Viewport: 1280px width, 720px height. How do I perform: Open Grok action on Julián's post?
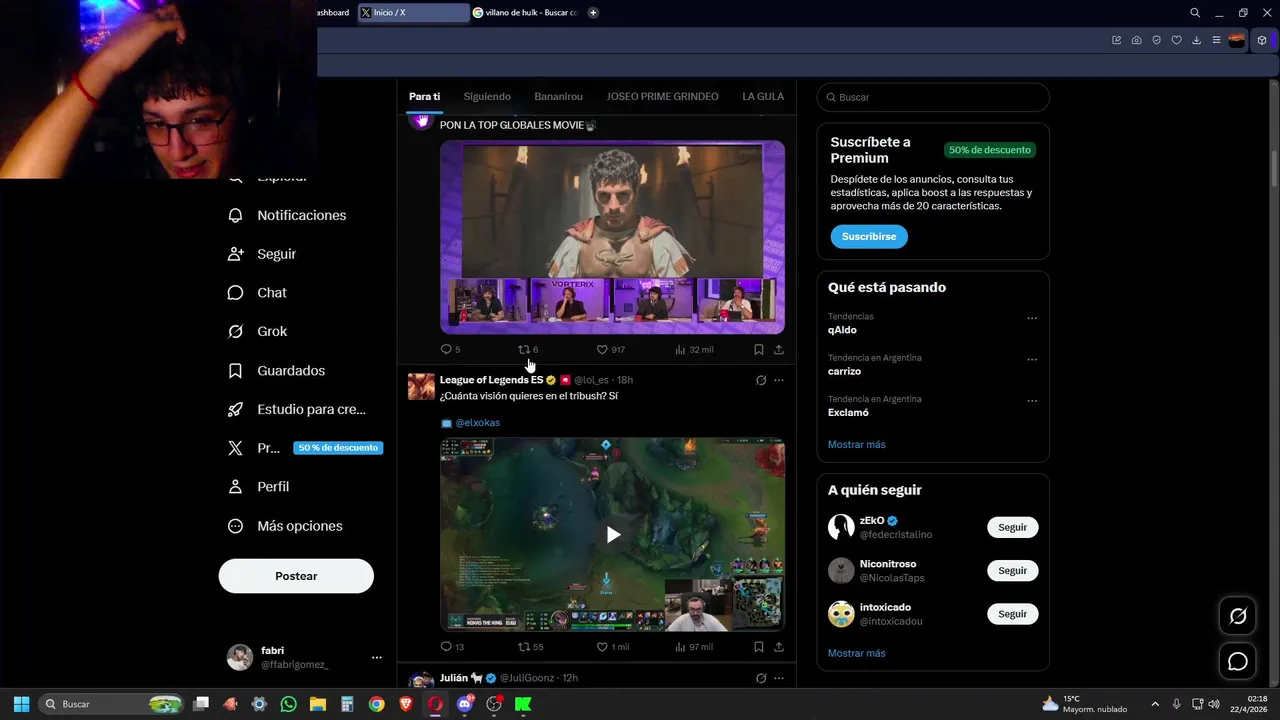click(x=760, y=678)
